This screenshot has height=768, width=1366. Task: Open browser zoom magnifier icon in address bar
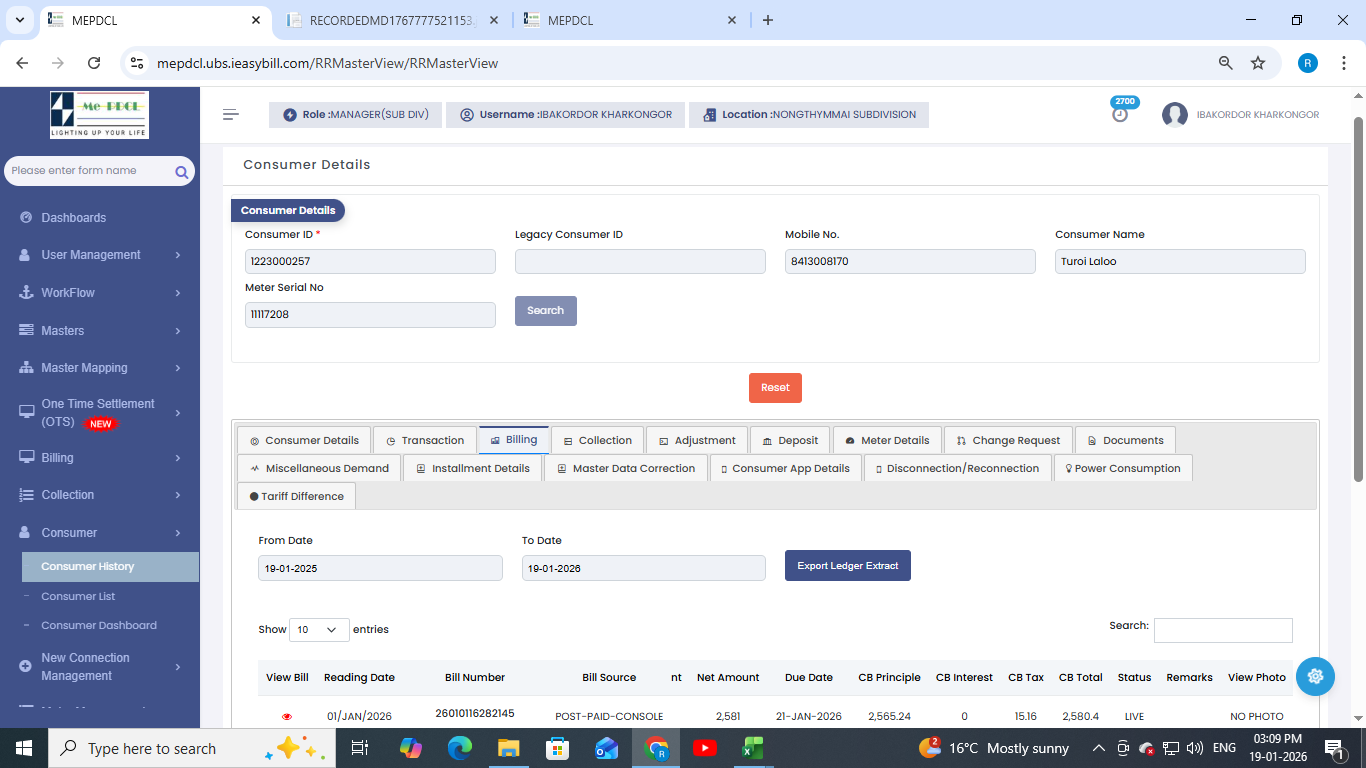click(x=1226, y=63)
